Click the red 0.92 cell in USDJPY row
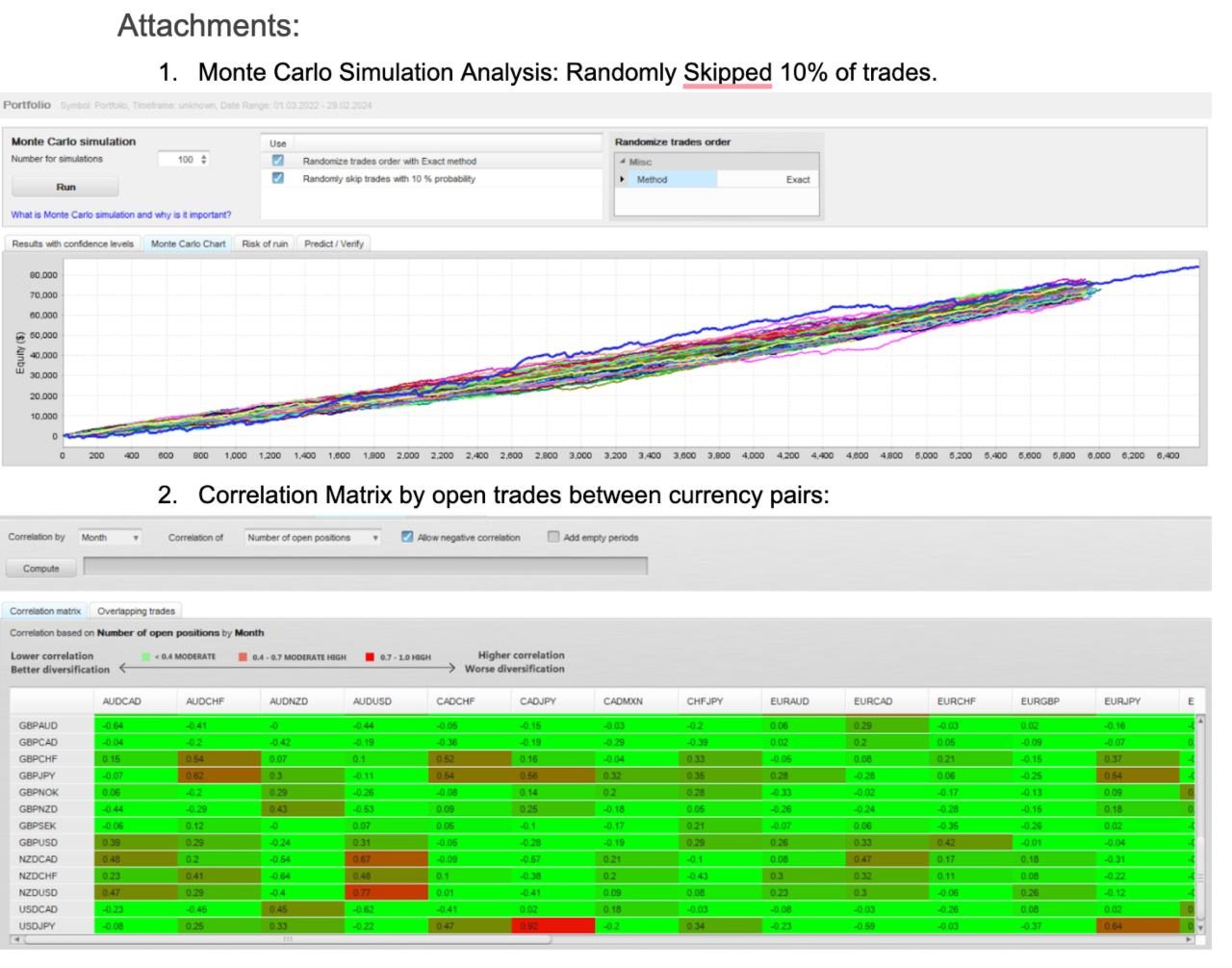The width and height of the screenshot is (1232, 968). (x=553, y=926)
